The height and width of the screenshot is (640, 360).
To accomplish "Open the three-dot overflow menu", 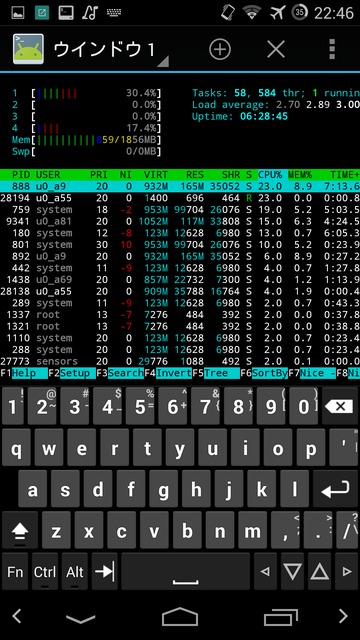I will (332, 49).
